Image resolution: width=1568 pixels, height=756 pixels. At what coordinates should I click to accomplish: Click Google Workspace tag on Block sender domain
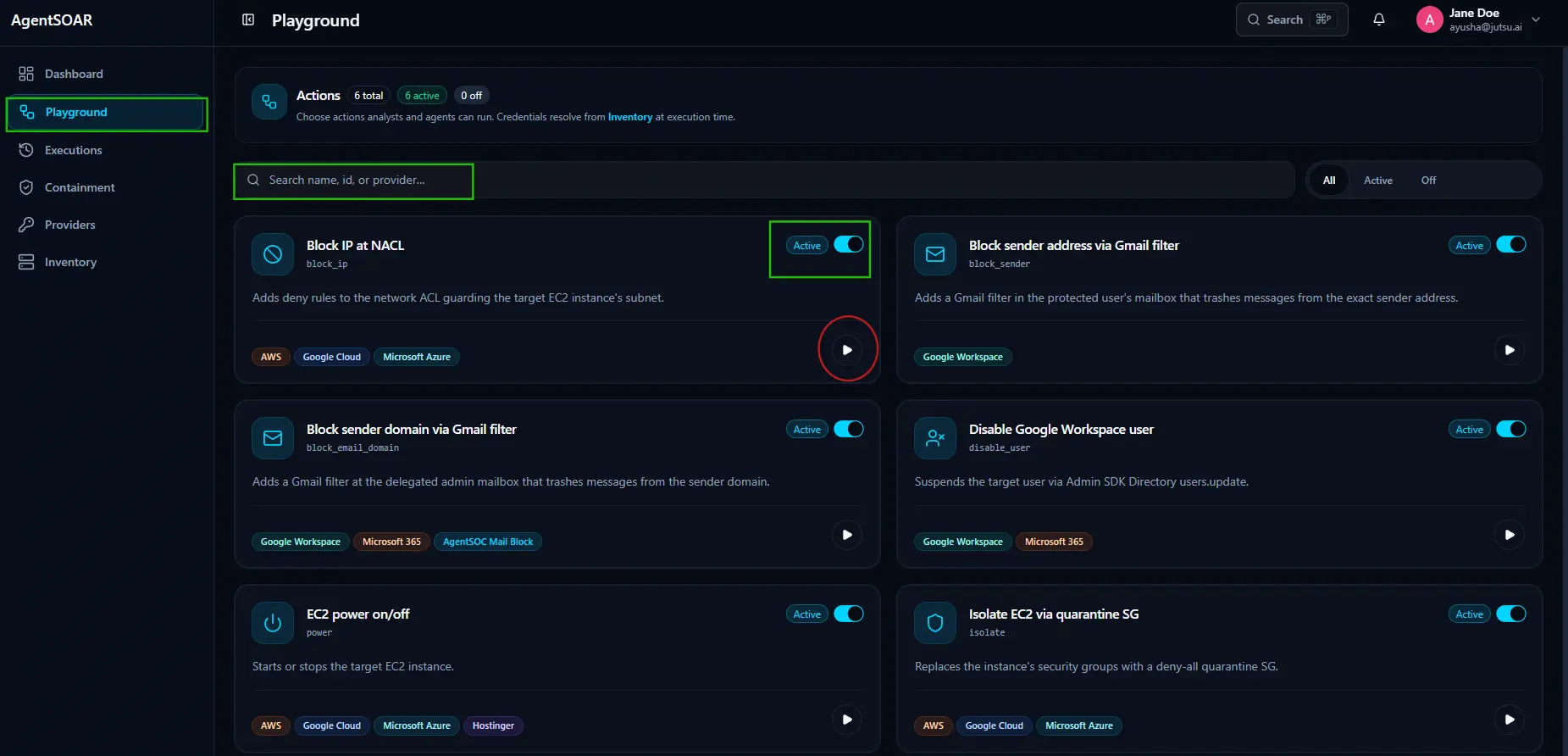click(x=301, y=542)
